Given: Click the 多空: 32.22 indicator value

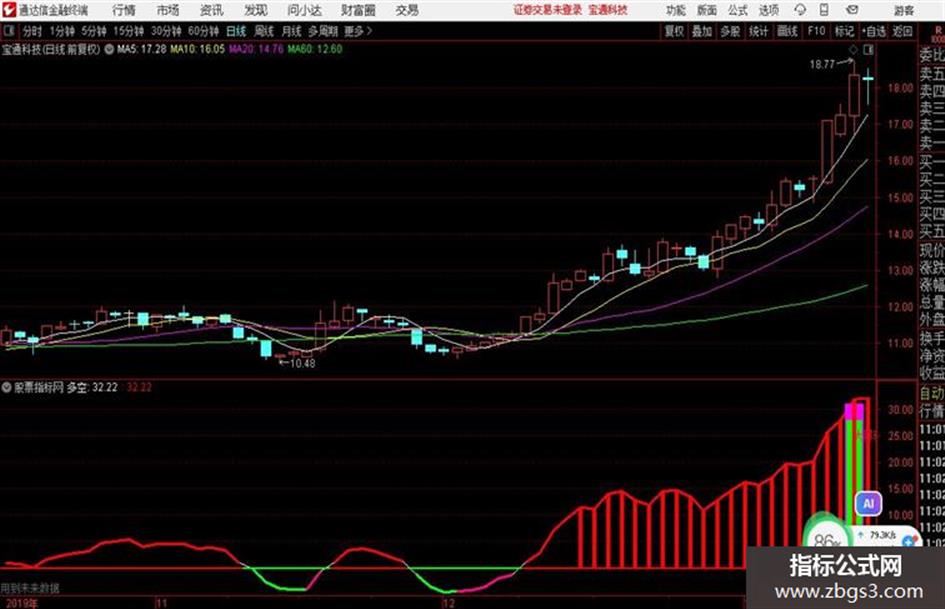Looking at the screenshot, I should pos(92,387).
